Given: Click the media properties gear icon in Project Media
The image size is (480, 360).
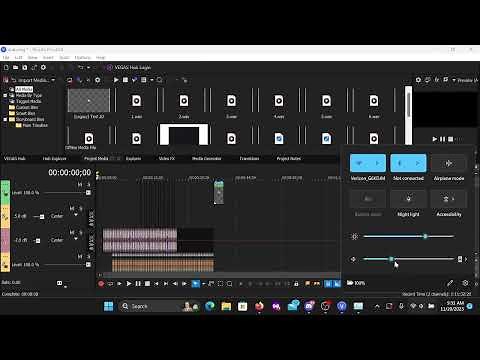Looking at the screenshot, I should pyautogui.click(x=98, y=80).
